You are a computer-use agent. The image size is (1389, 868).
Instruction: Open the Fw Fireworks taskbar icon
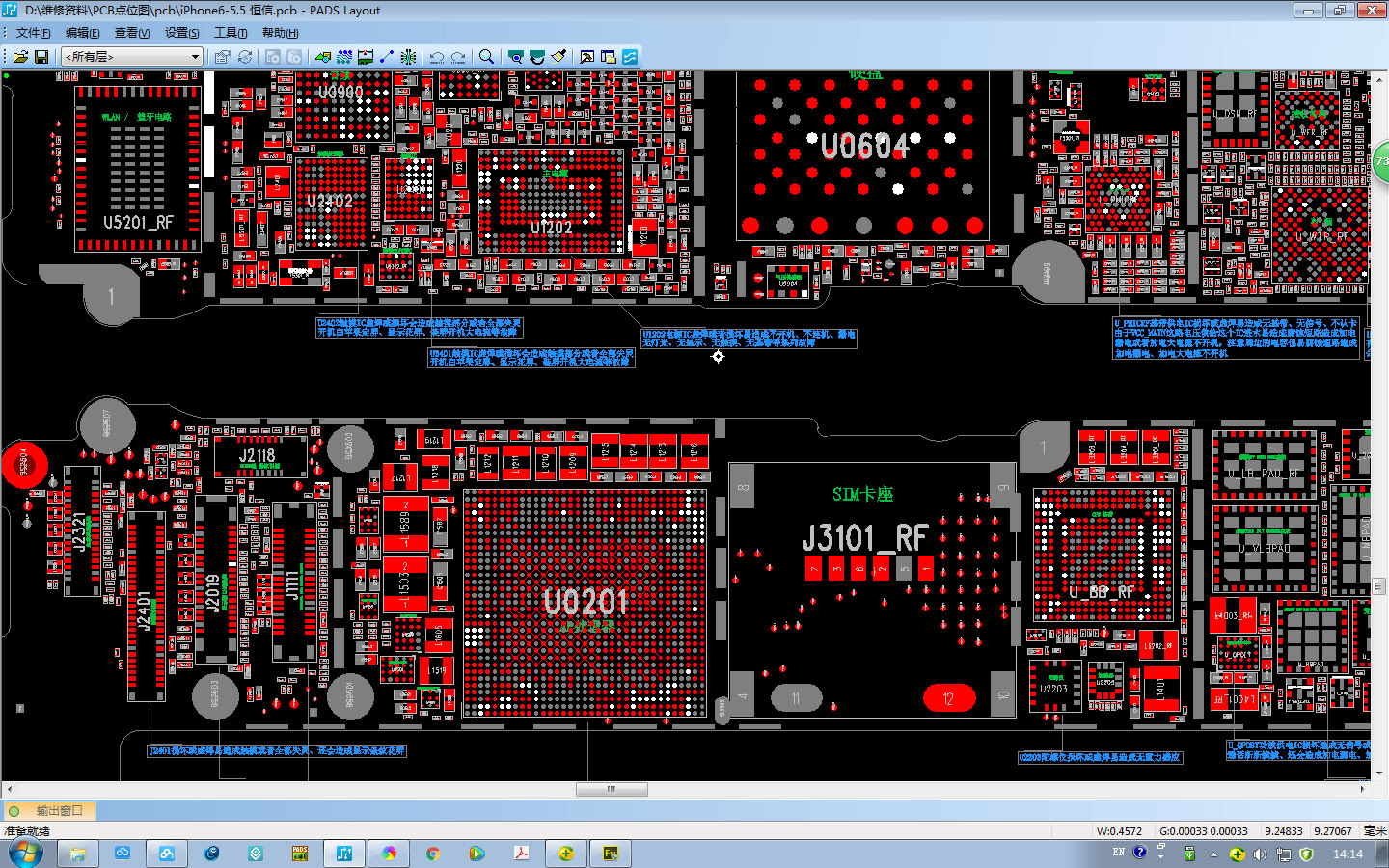(611, 854)
